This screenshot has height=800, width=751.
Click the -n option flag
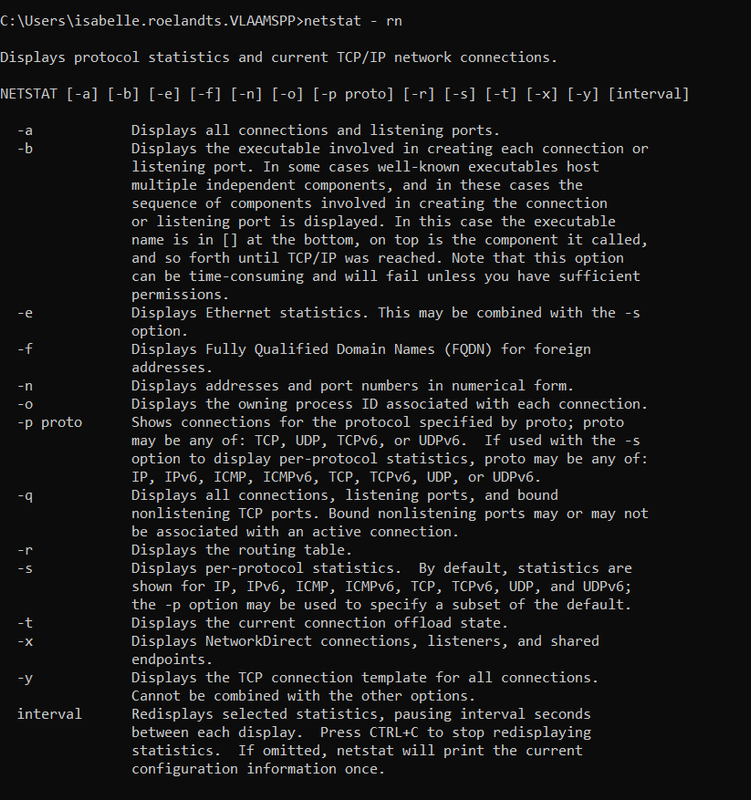[25, 386]
